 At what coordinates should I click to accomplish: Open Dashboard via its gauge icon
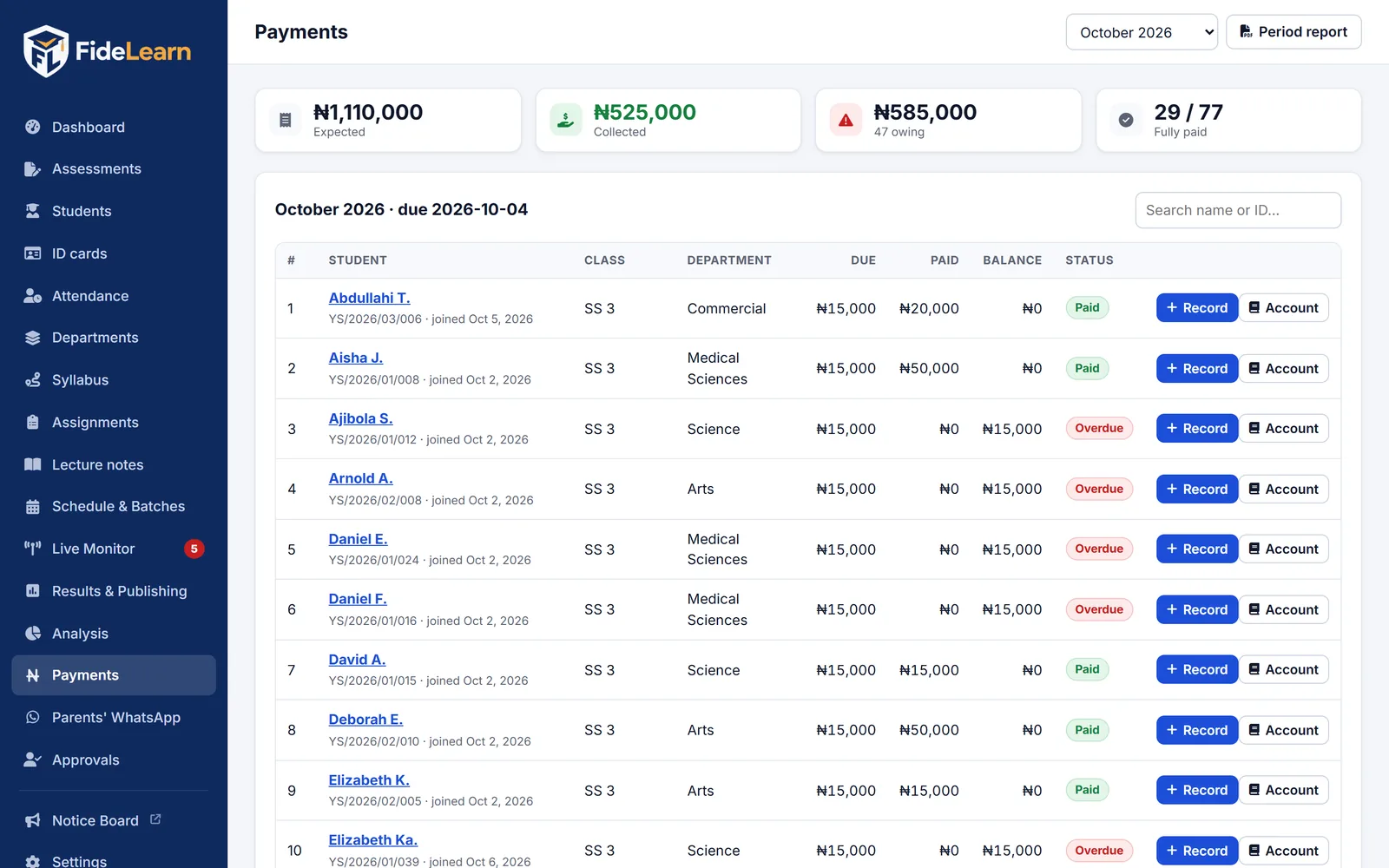[x=33, y=127]
